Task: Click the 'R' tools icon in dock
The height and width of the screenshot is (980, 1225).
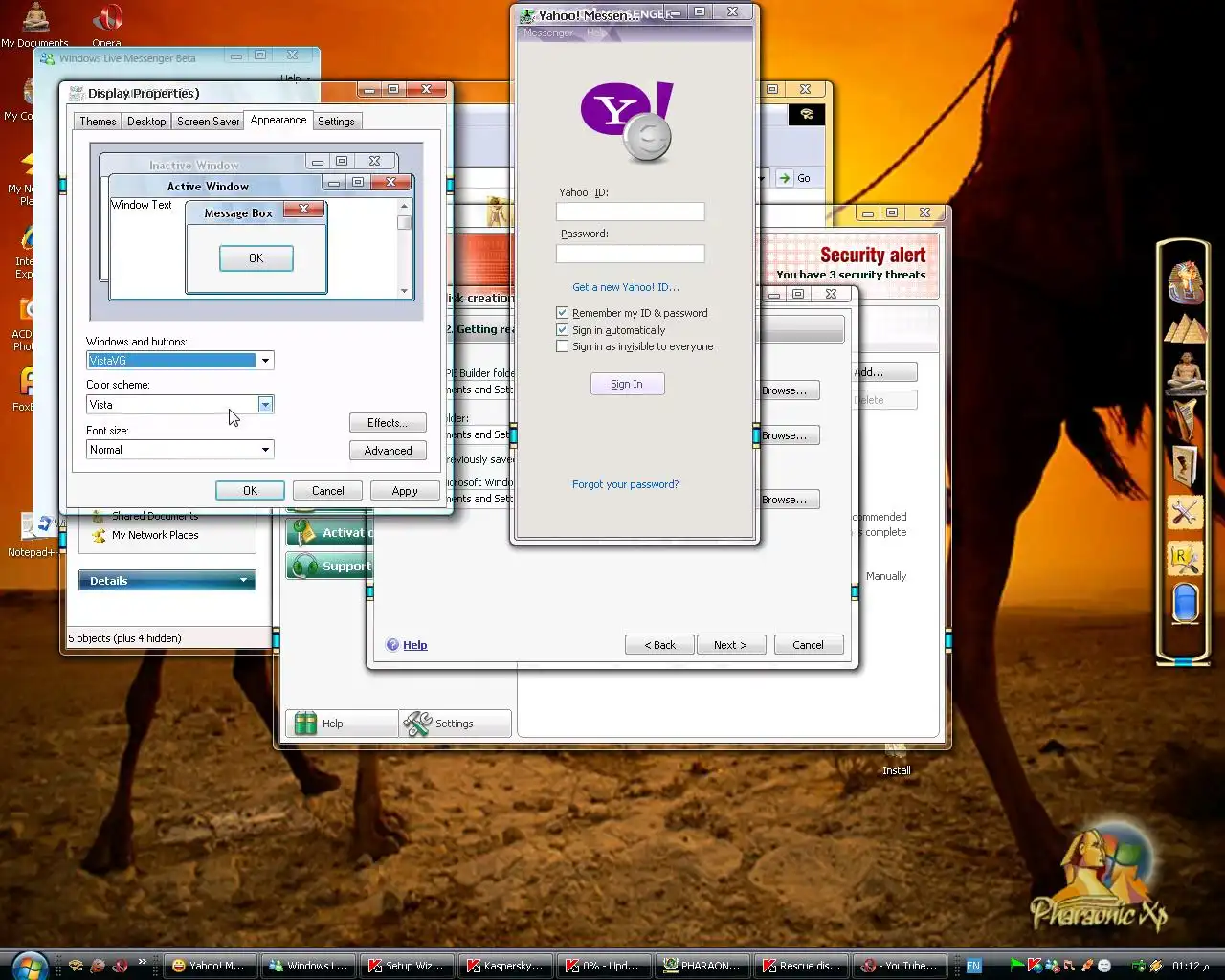Action: coord(1185,558)
